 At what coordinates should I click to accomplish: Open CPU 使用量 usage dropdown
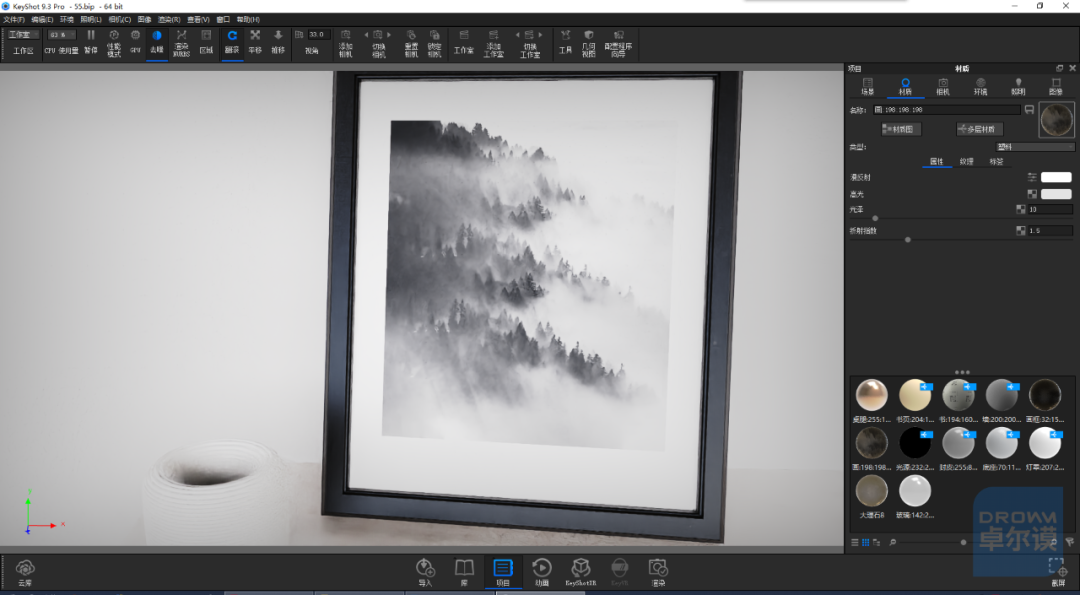click(62, 34)
